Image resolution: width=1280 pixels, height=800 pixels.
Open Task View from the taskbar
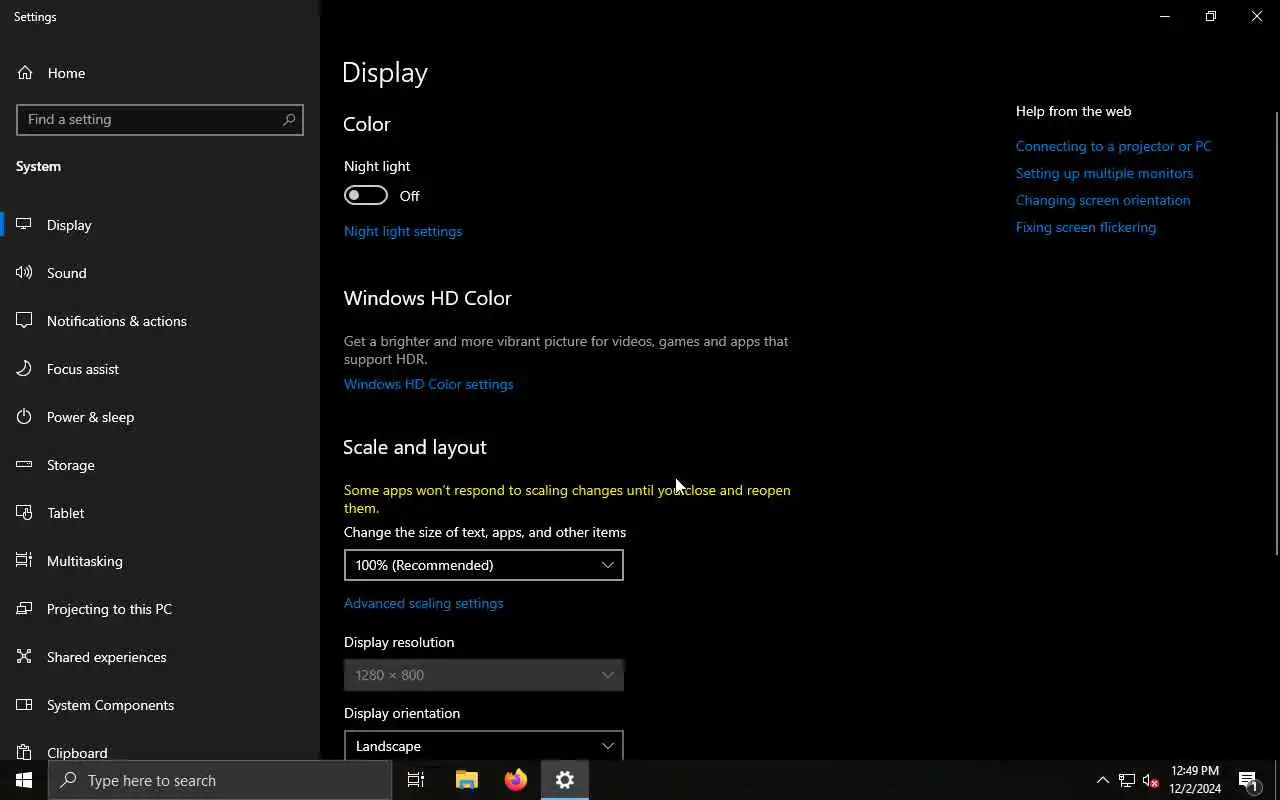pyautogui.click(x=416, y=780)
